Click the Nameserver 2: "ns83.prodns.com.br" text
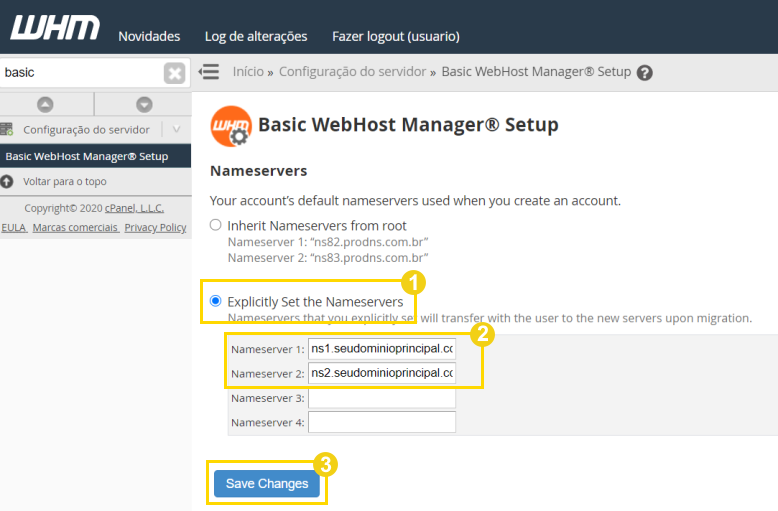The height and width of the screenshot is (511, 778). pyautogui.click(x=328, y=258)
